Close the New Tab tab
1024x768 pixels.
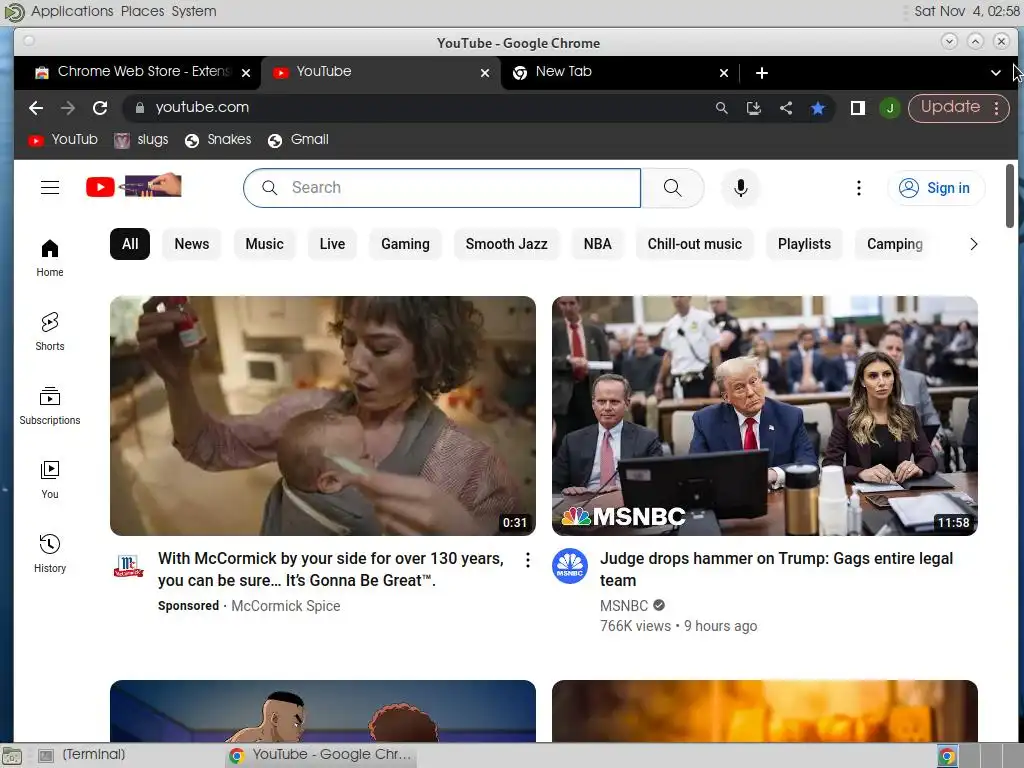coord(724,72)
